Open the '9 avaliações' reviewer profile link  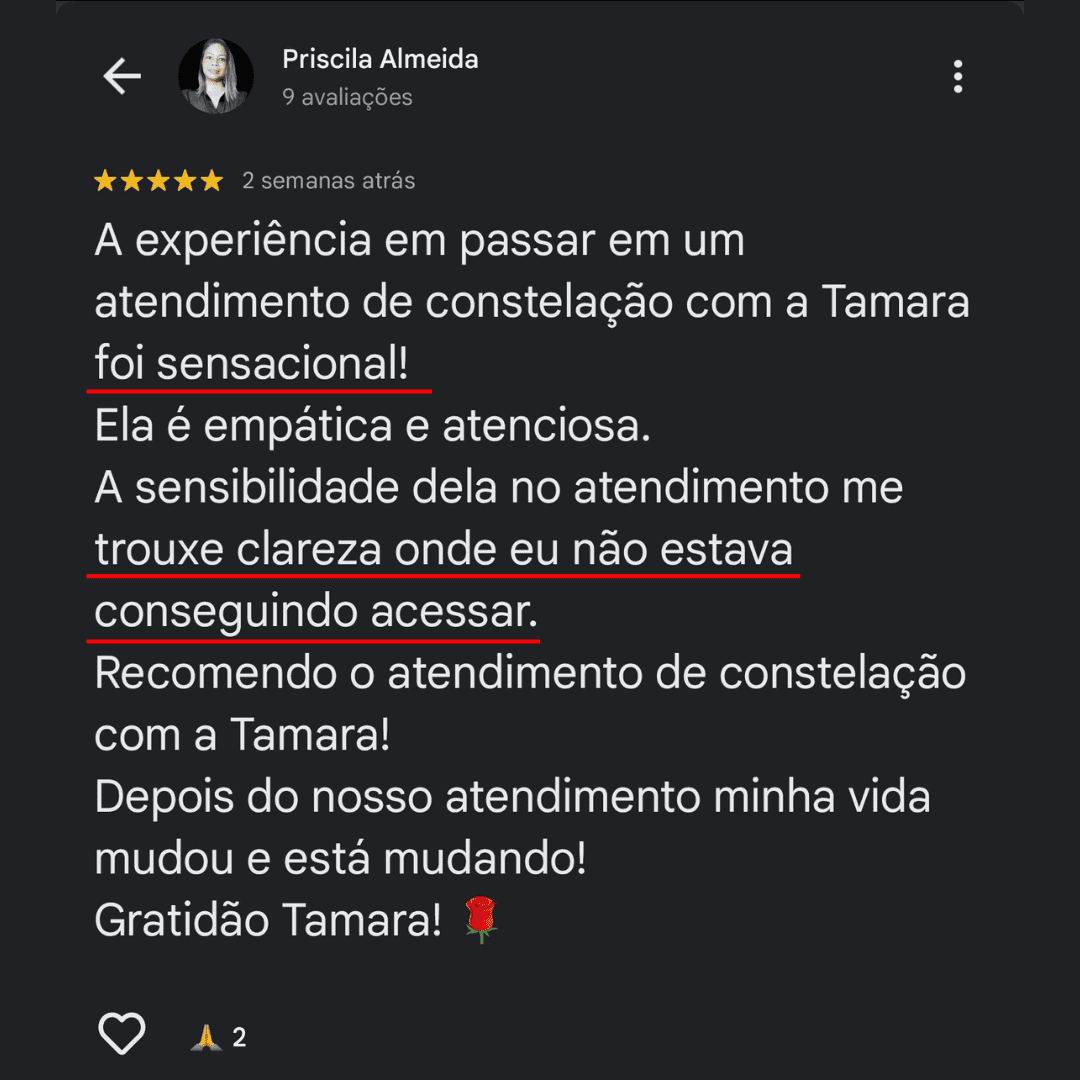coord(346,97)
